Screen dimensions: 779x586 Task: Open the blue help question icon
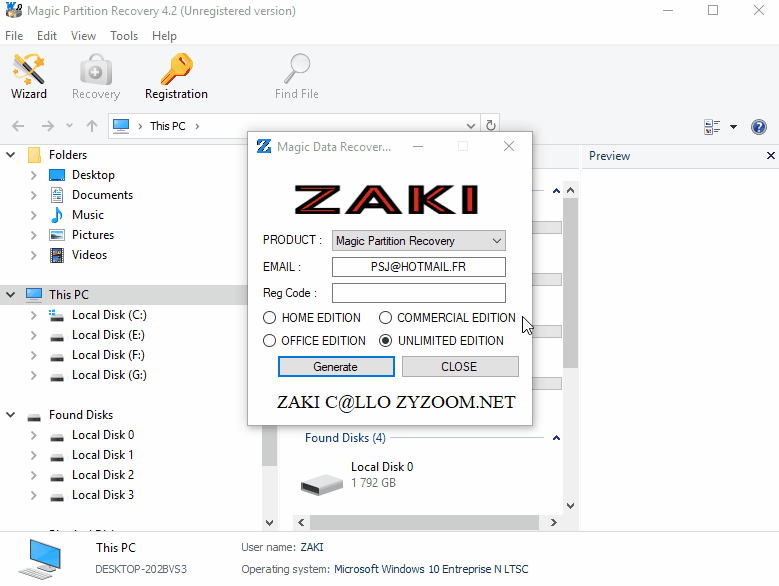tap(759, 127)
